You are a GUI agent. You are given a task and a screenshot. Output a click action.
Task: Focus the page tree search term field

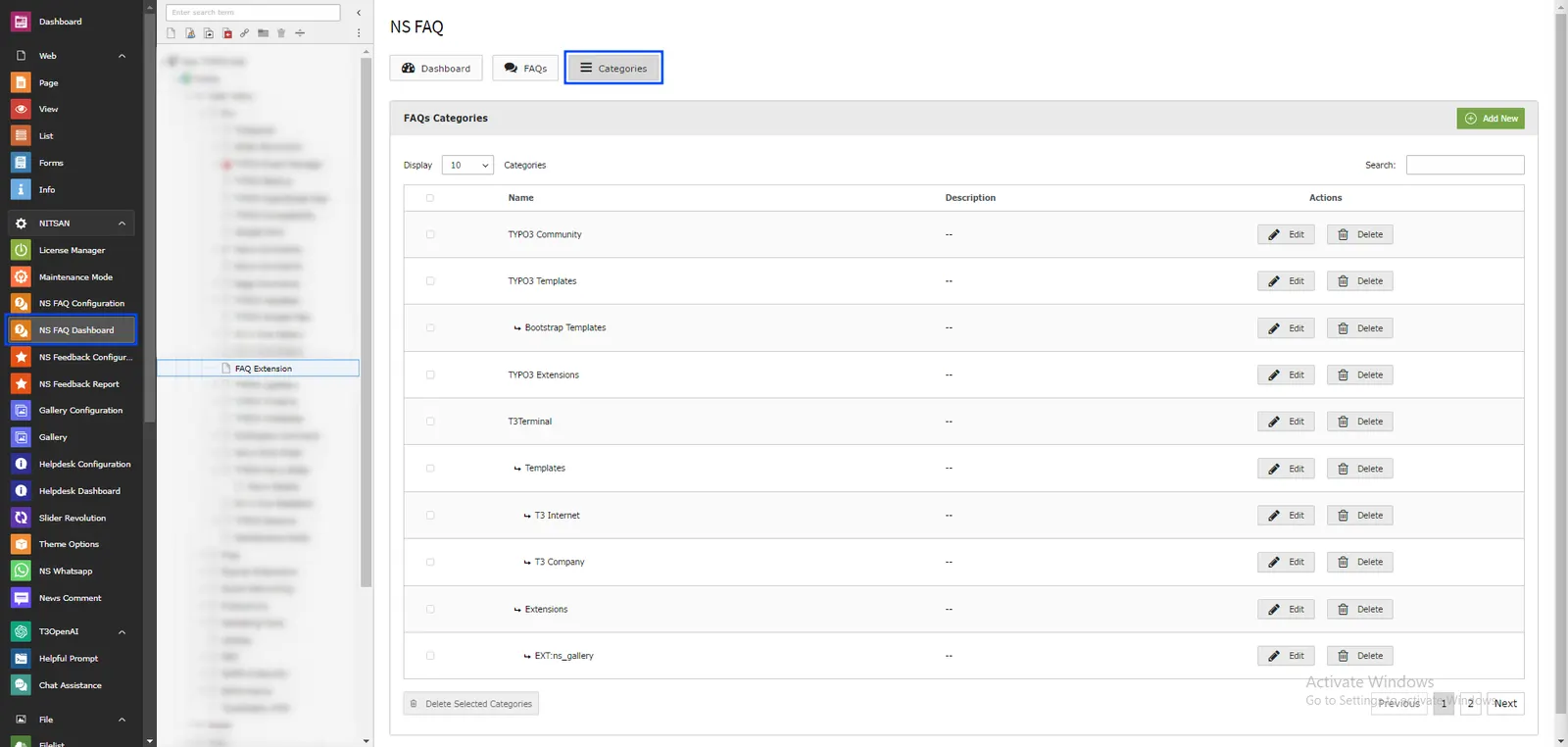253,13
